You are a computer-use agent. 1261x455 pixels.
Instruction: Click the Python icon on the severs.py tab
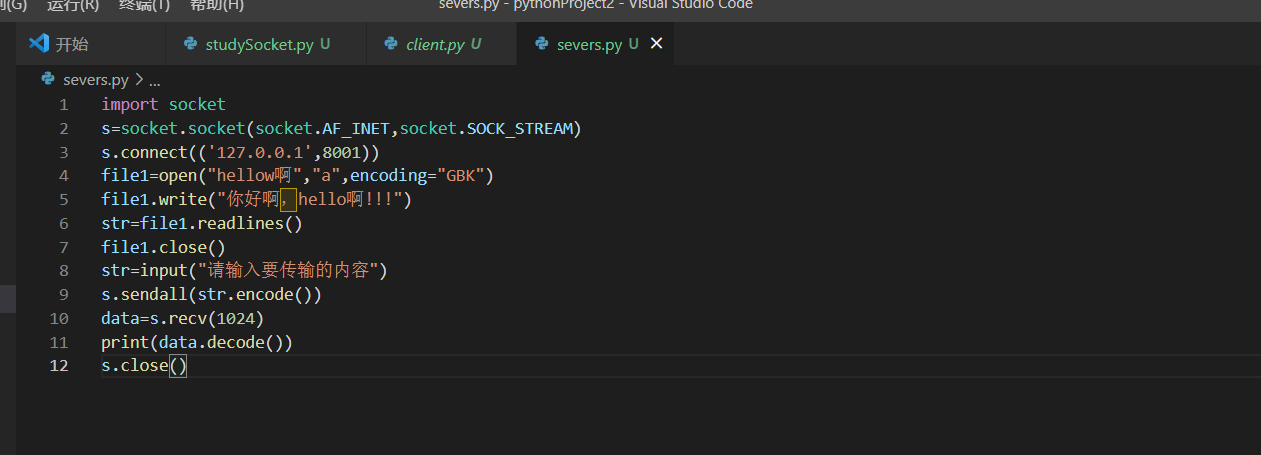click(542, 44)
